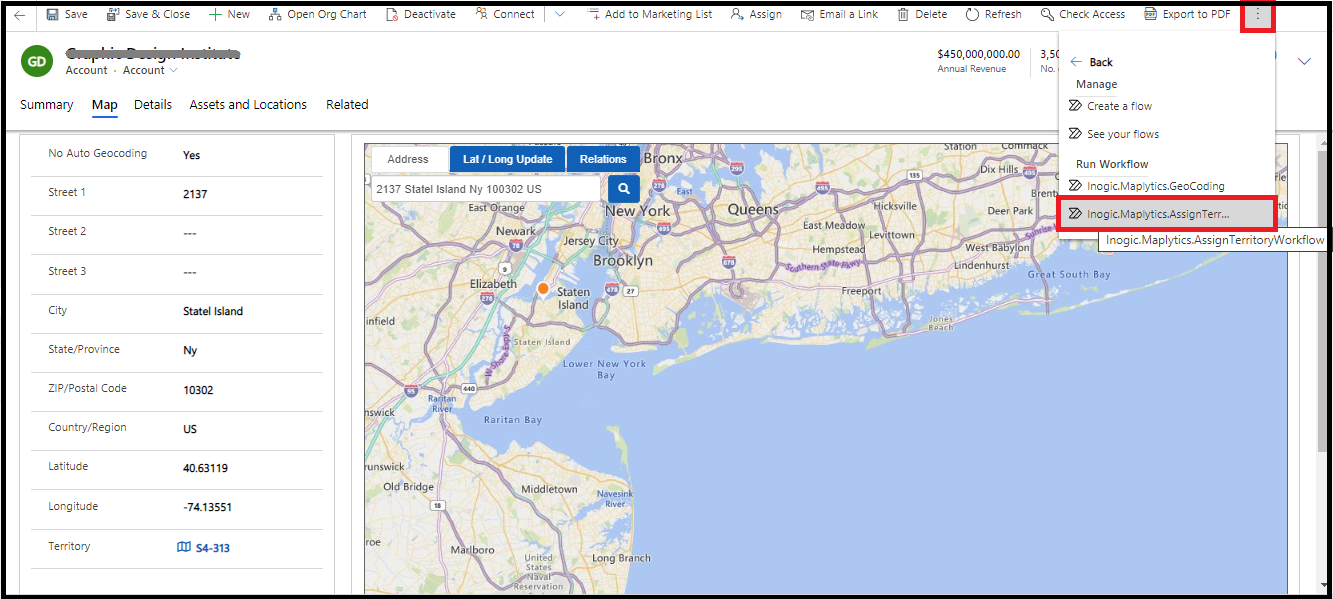Select Email a Link
The width and height of the screenshot is (1333, 599).
tap(839, 14)
